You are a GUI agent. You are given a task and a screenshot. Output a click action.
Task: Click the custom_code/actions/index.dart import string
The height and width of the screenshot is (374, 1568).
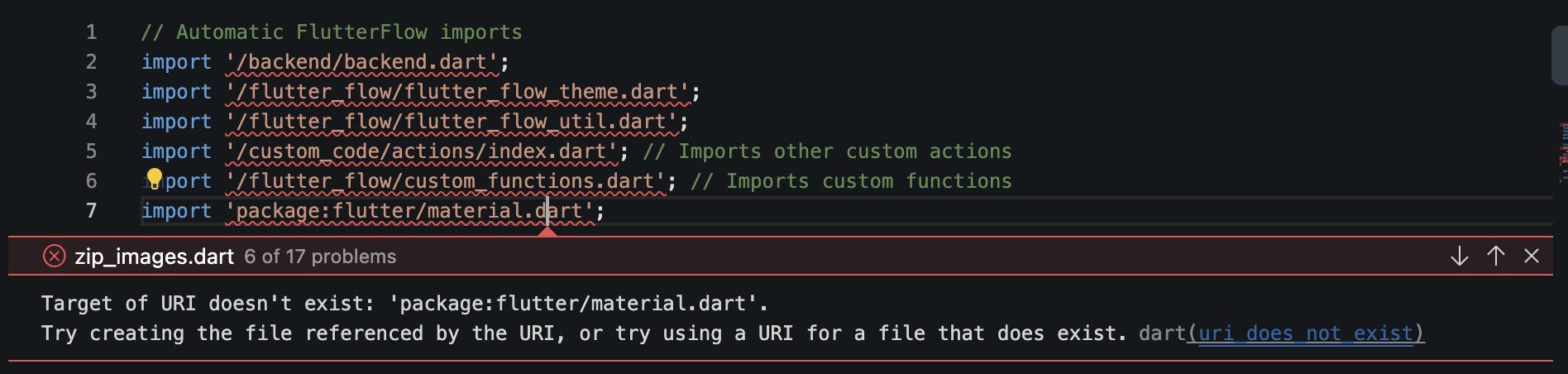point(422,151)
